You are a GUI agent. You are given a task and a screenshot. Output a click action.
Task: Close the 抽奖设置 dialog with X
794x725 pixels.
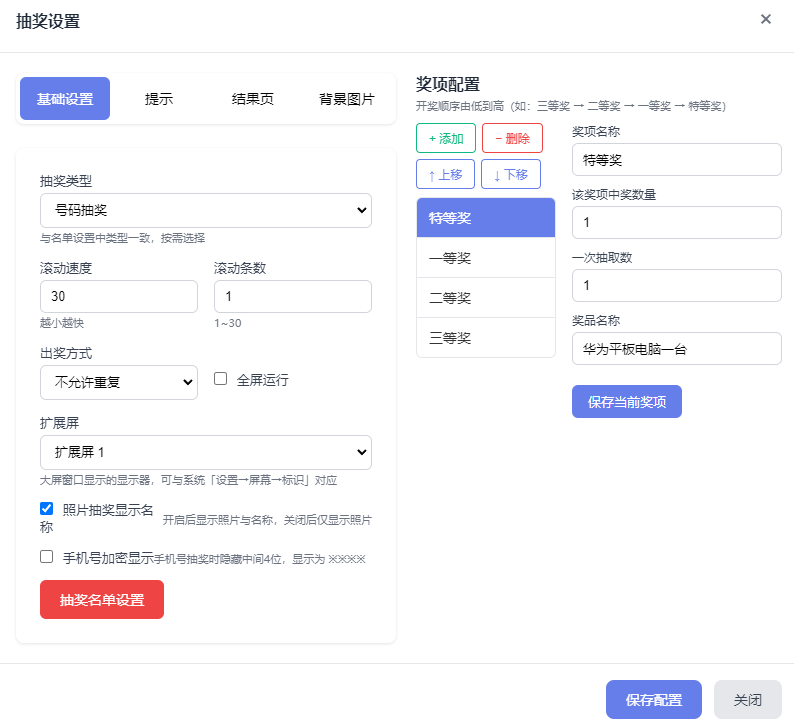[766, 19]
